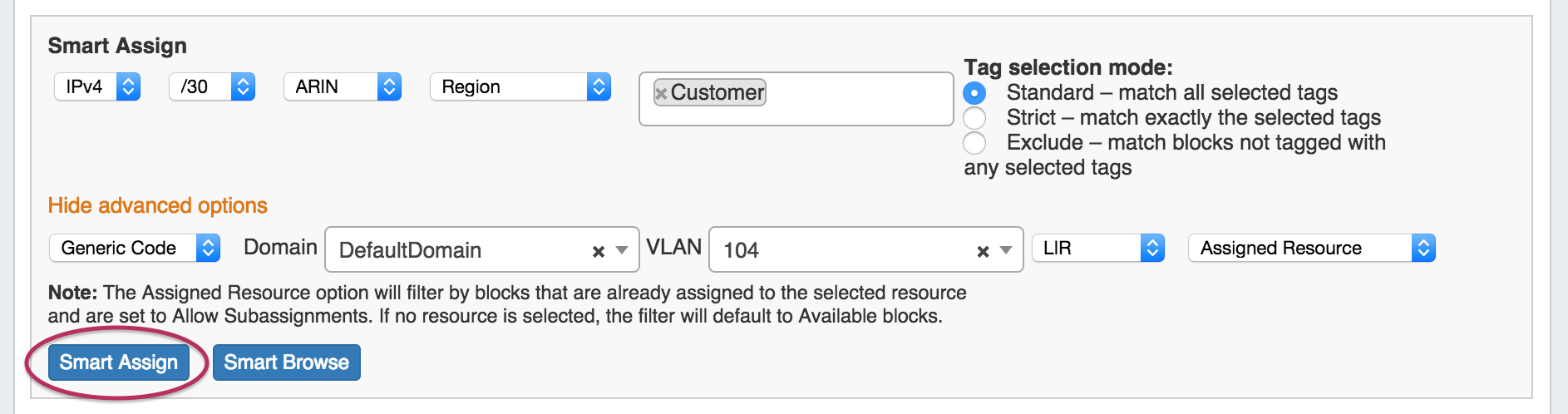The width and height of the screenshot is (1568, 414).
Task: Select Standard tag selection mode
Action: click(974, 93)
